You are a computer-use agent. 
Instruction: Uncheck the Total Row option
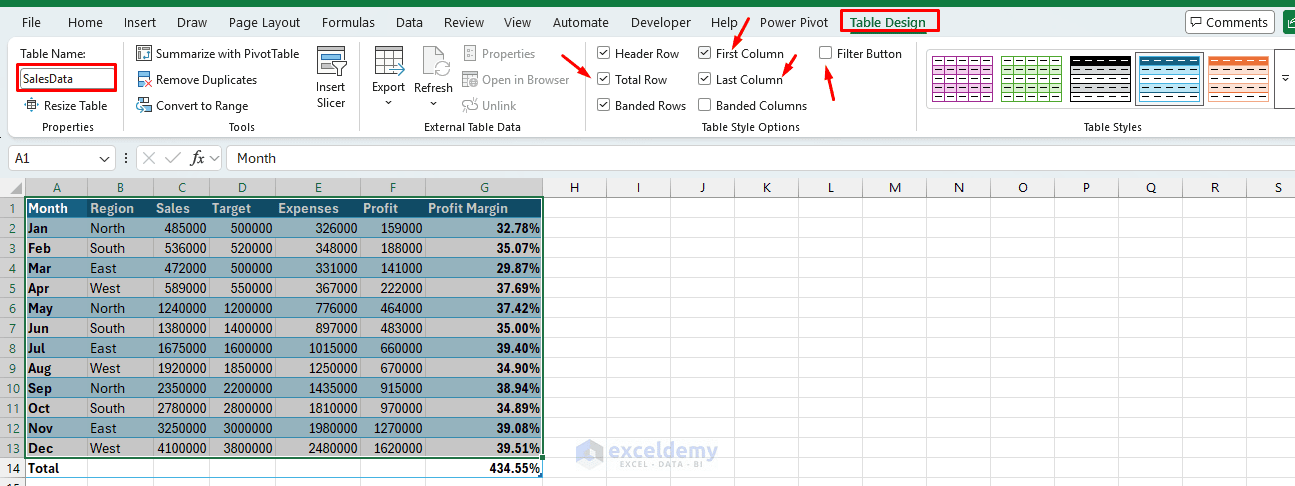tap(604, 80)
